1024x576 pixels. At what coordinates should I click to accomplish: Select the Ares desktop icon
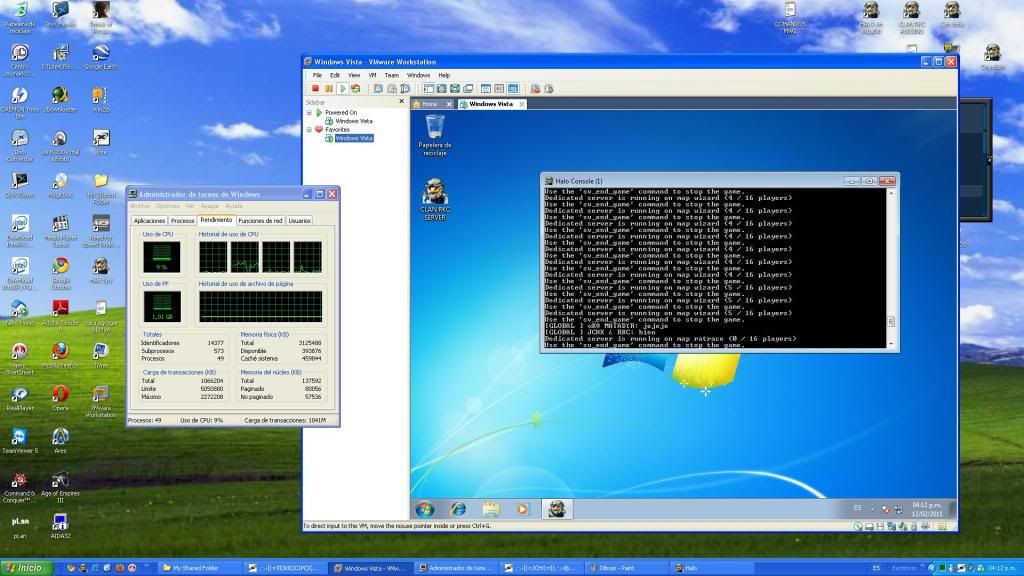click(60, 441)
